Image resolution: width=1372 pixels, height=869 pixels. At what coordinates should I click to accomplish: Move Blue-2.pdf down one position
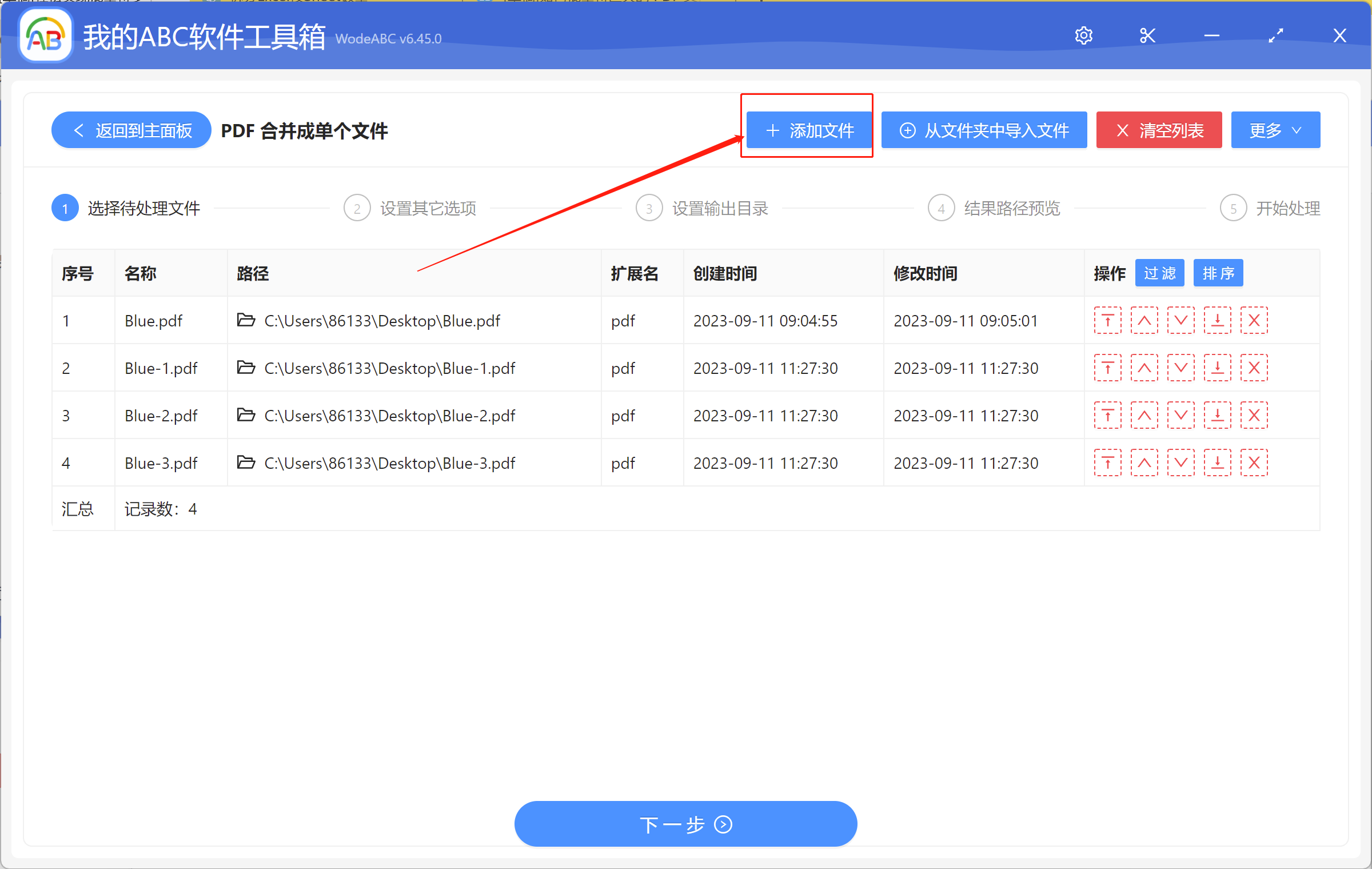pyautogui.click(x=1180, y=415)
